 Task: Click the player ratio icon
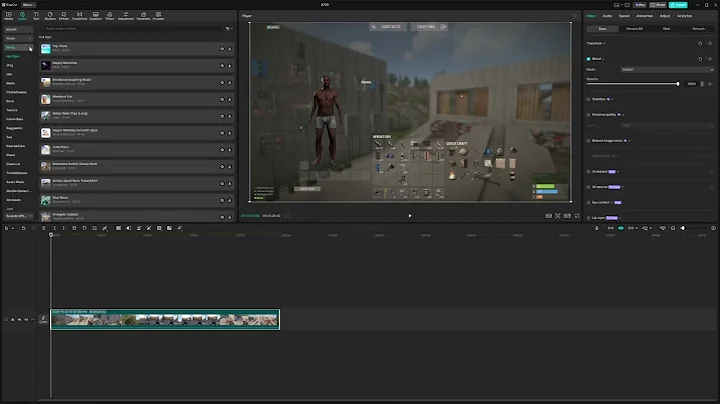point(568,216)
